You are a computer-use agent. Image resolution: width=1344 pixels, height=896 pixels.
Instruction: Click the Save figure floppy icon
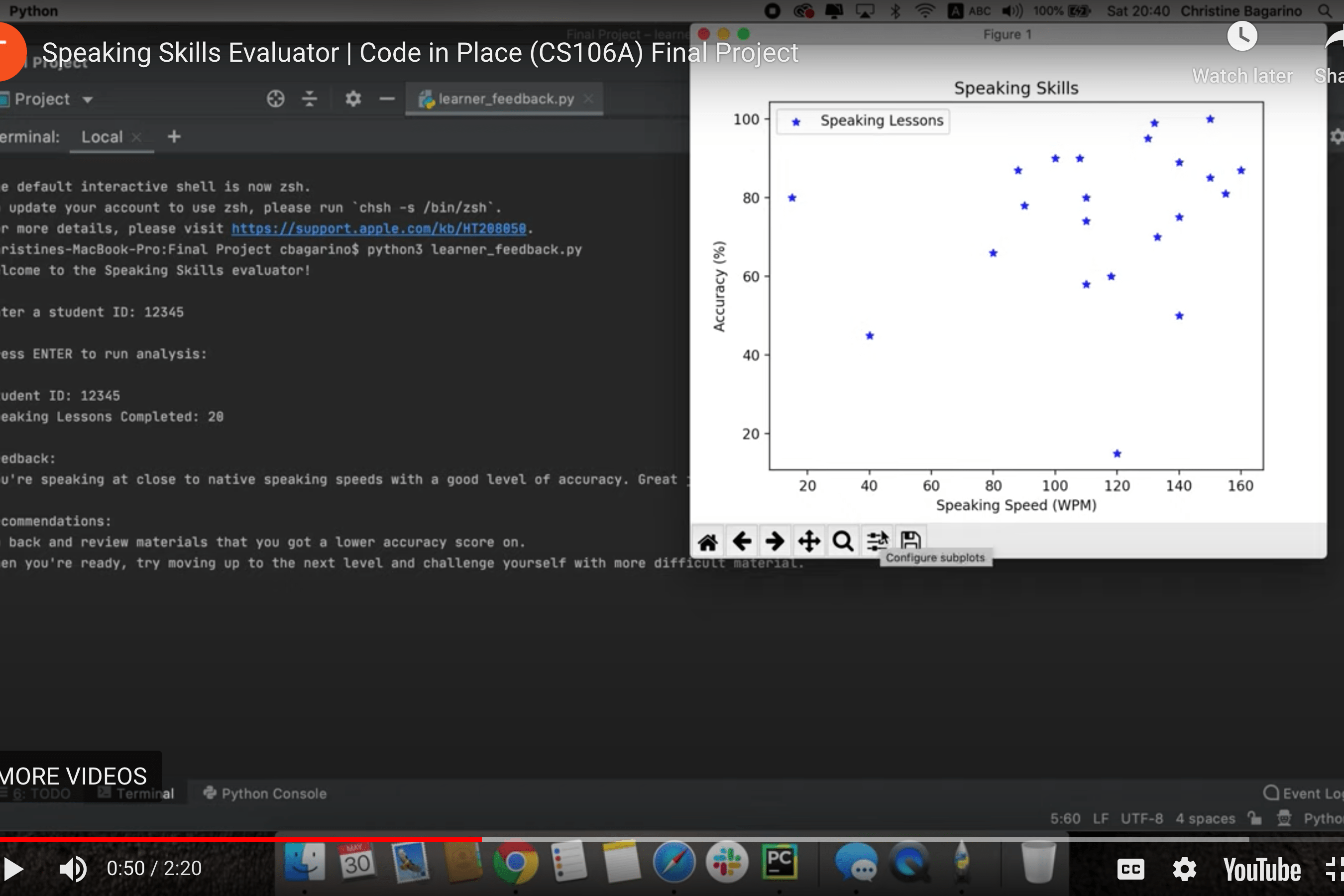coord(910,540)
